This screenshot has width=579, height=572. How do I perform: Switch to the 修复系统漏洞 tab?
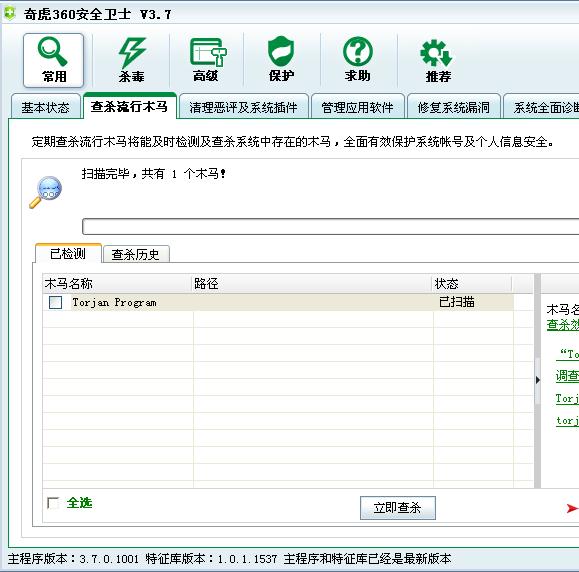point(453,107)
